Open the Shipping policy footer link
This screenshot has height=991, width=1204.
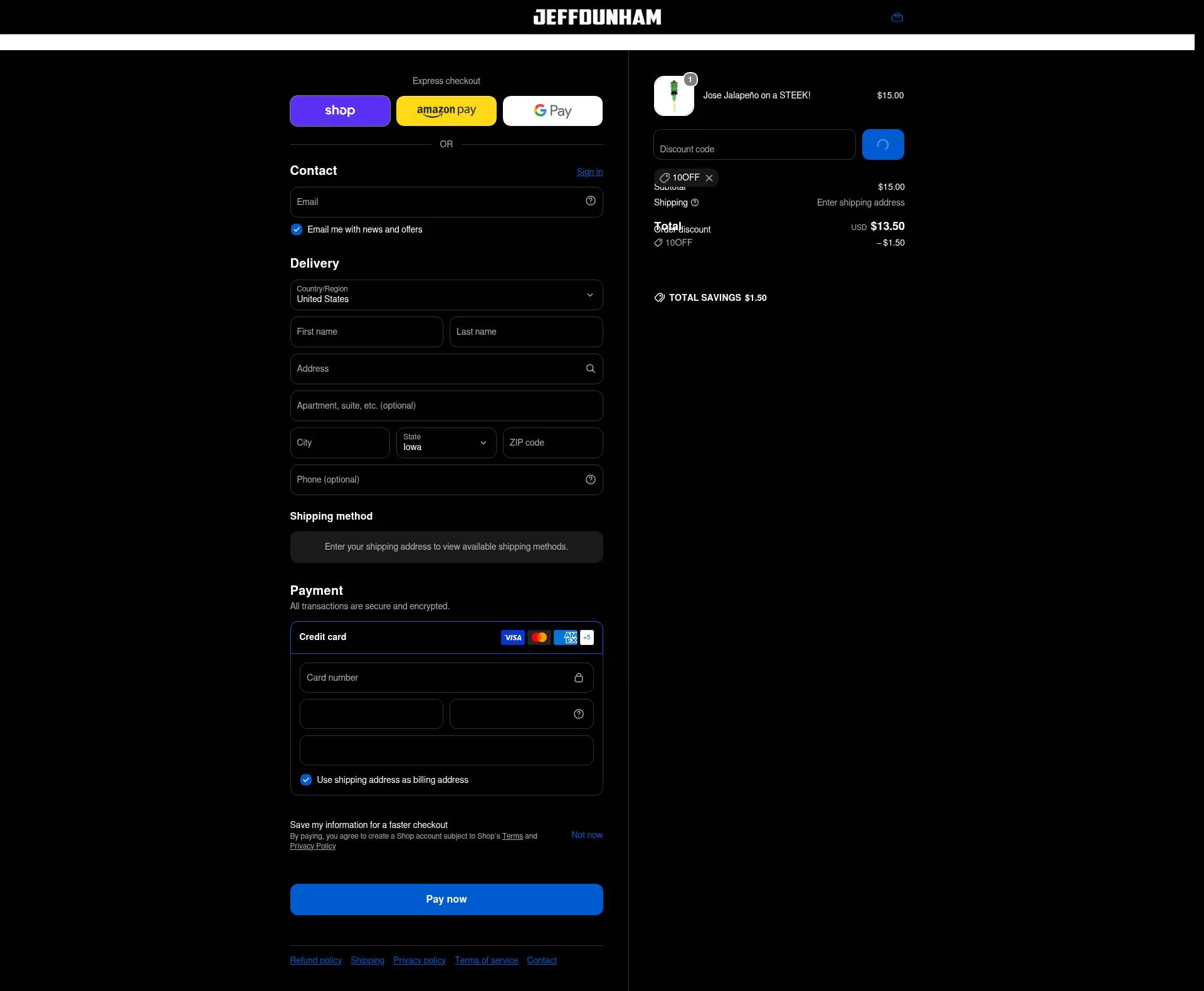(367, 960)
